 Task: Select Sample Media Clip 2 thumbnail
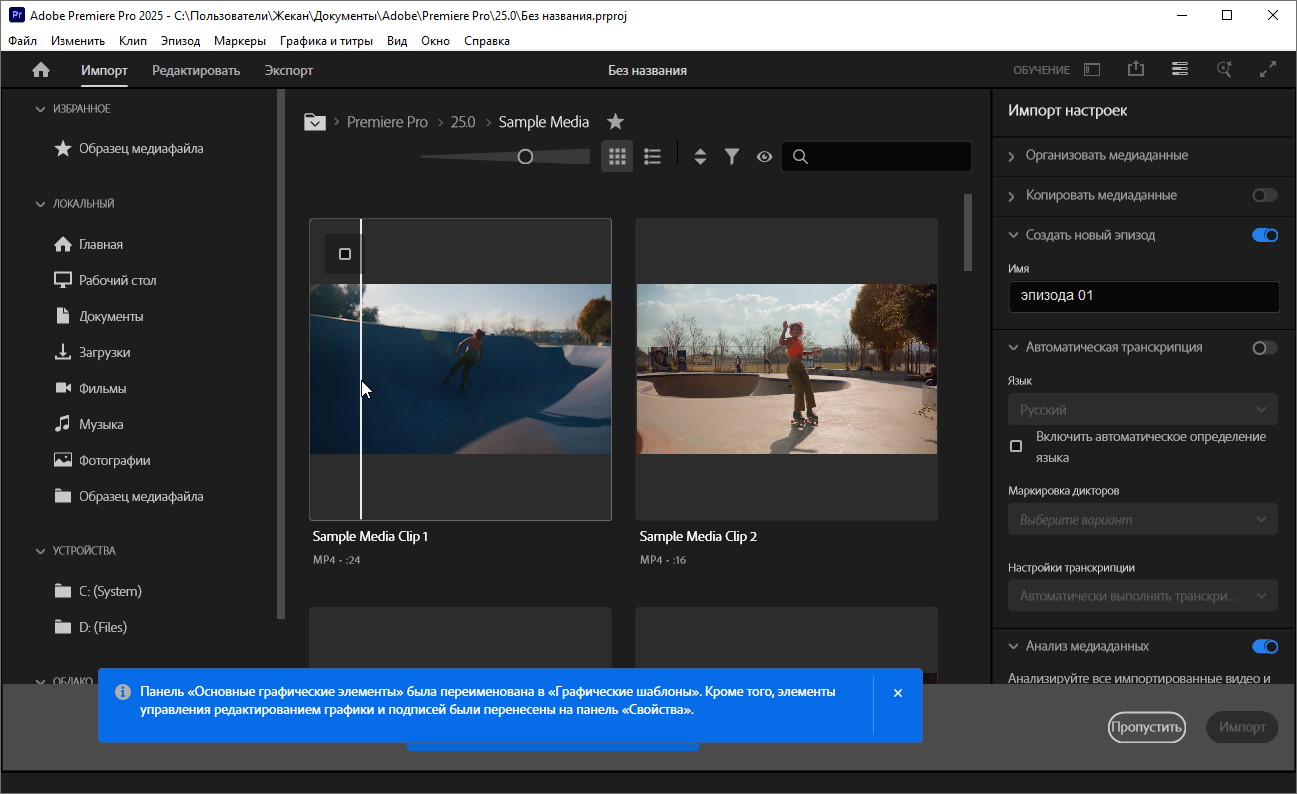pos(787,369)
